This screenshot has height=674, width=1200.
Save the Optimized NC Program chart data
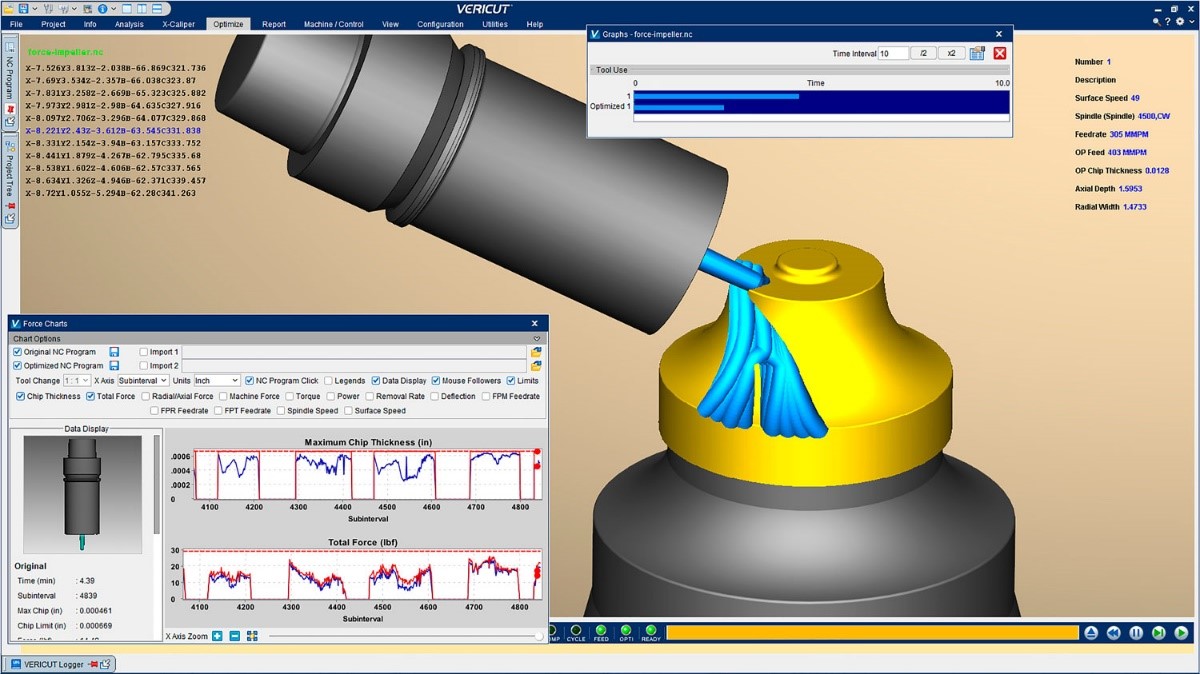[x=114, y=366]
